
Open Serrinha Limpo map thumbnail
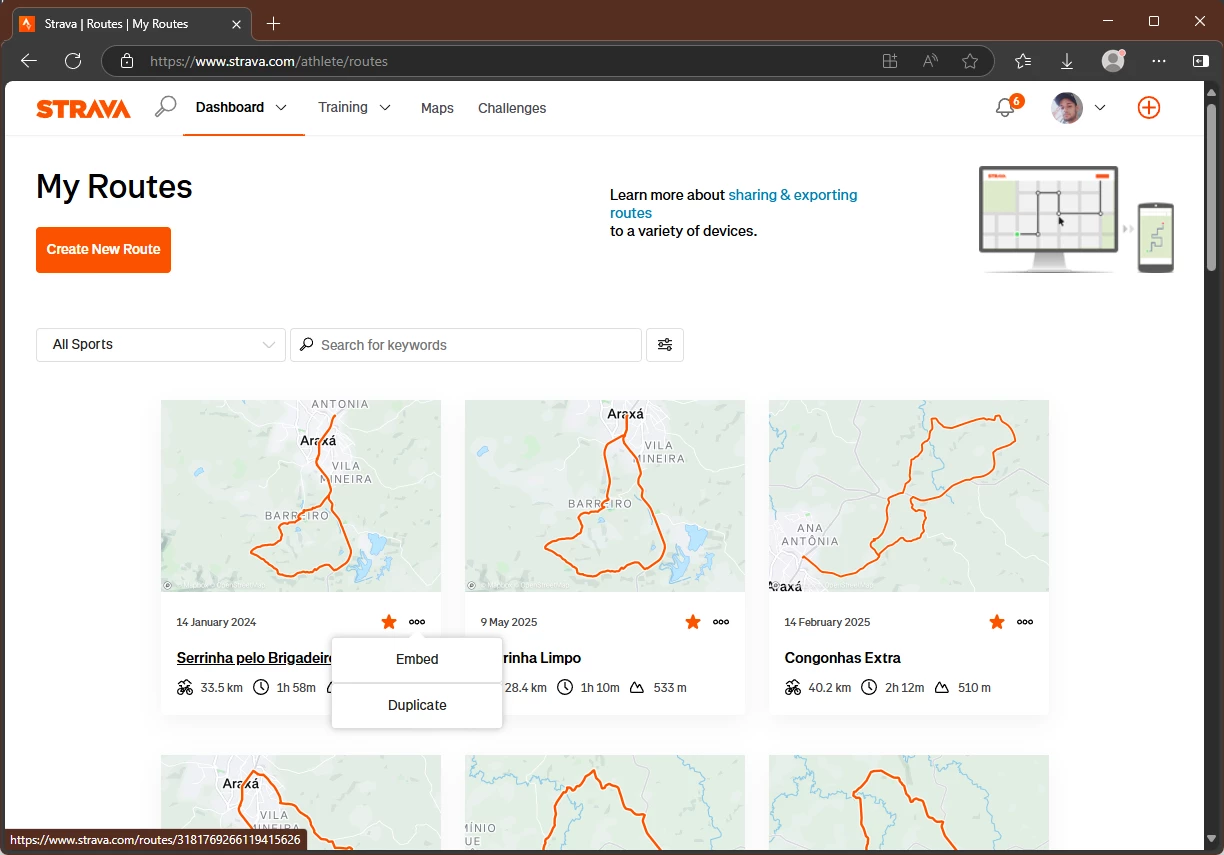point(605,496)
